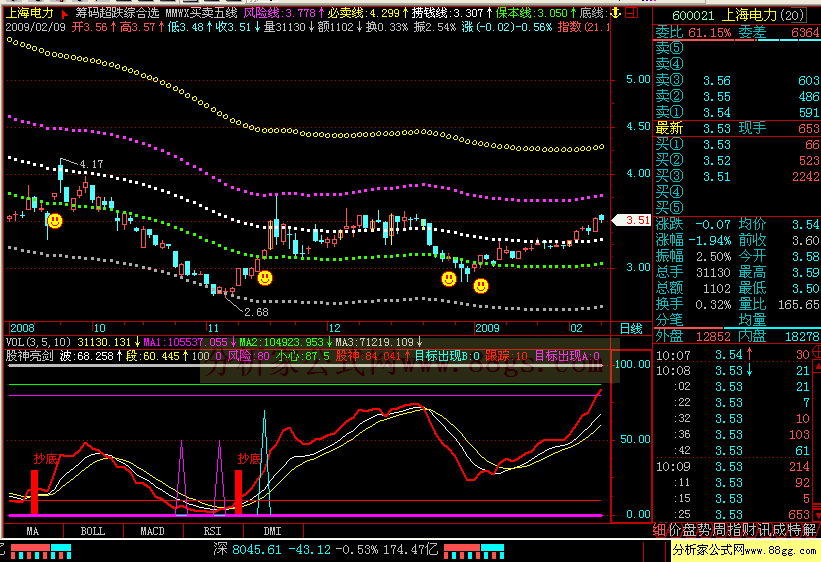Open the MACD indicator tab
This screenshot has width=821, height=562.
[x=152, y=531]
